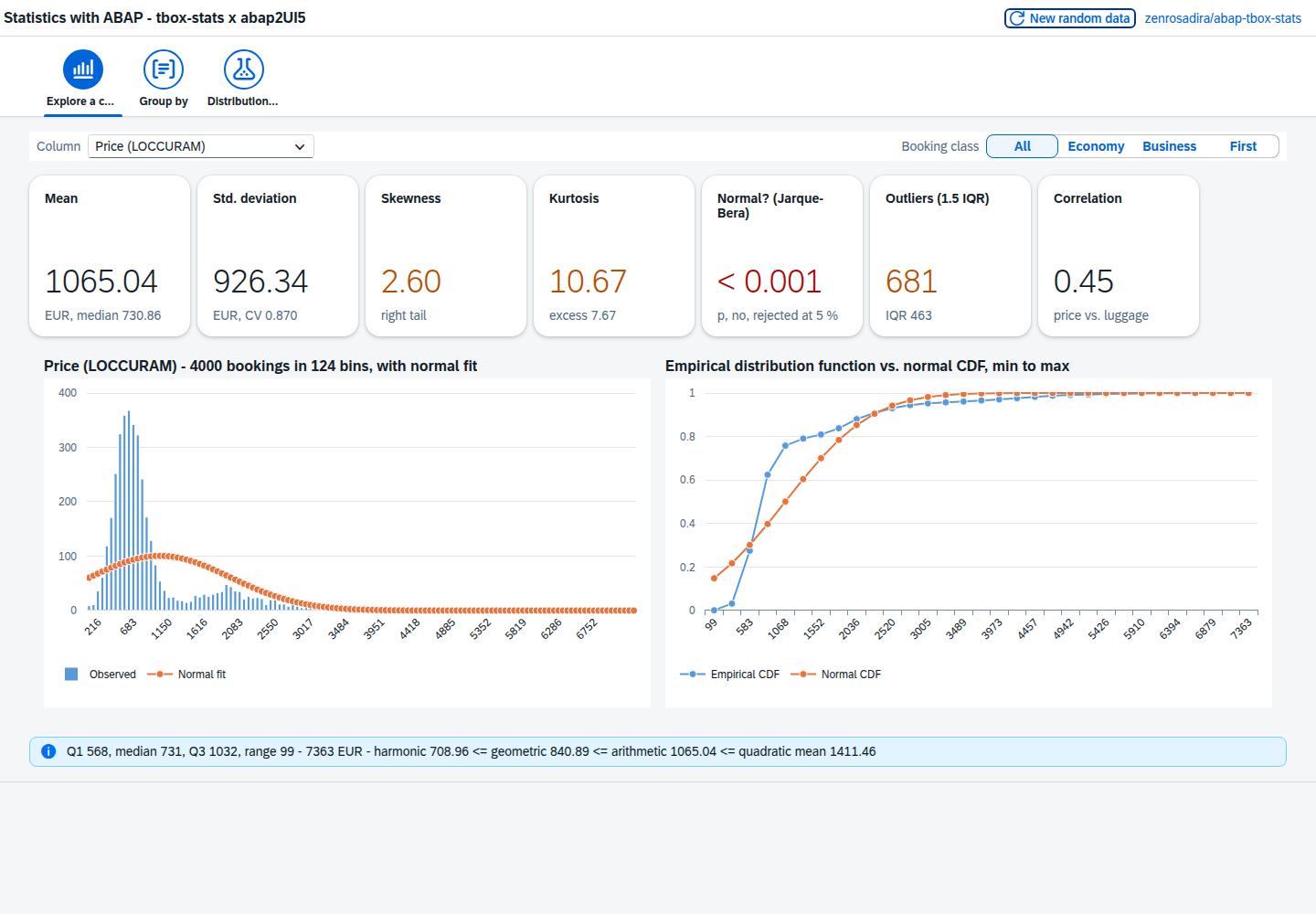Toggle the Empirical CDF legend marker

[693, 675]
